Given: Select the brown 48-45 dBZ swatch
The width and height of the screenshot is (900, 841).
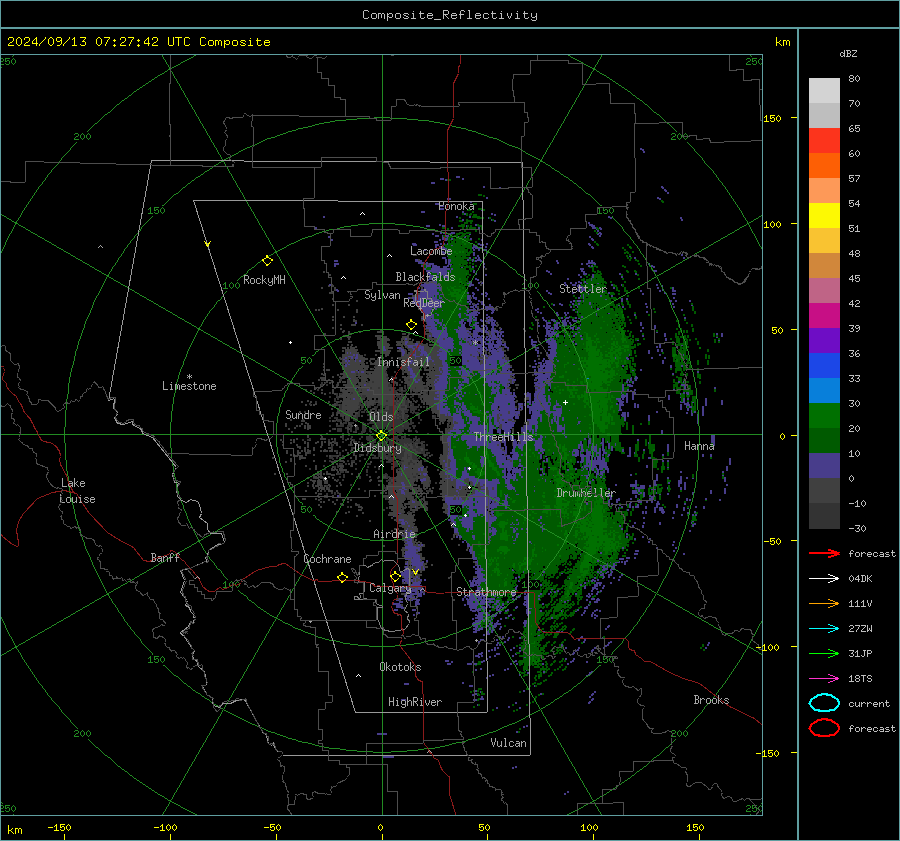Looking at the screenshot, I should point(824,266).
